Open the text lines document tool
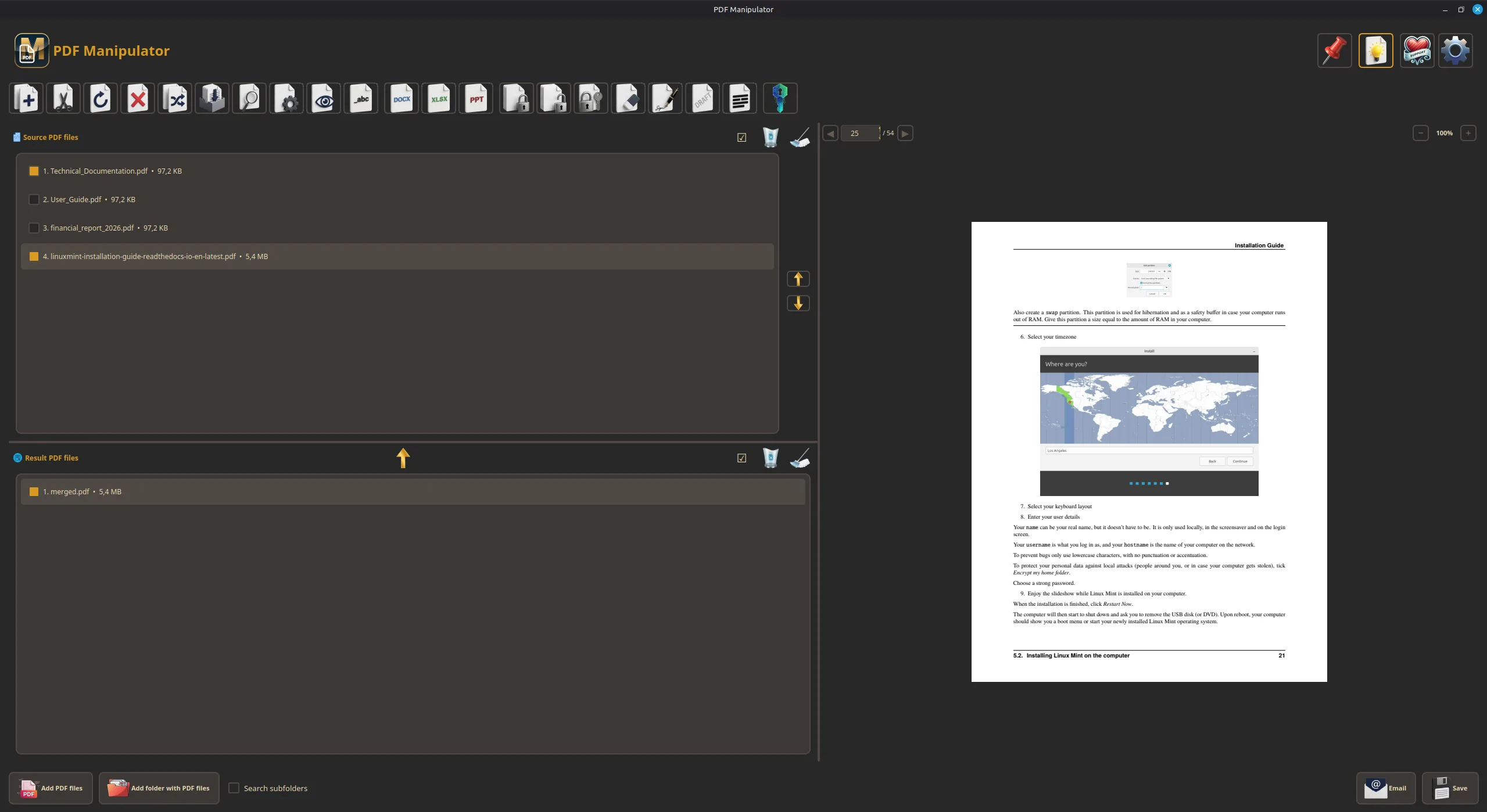The image size is (1487, 812). tap(740, 98)
